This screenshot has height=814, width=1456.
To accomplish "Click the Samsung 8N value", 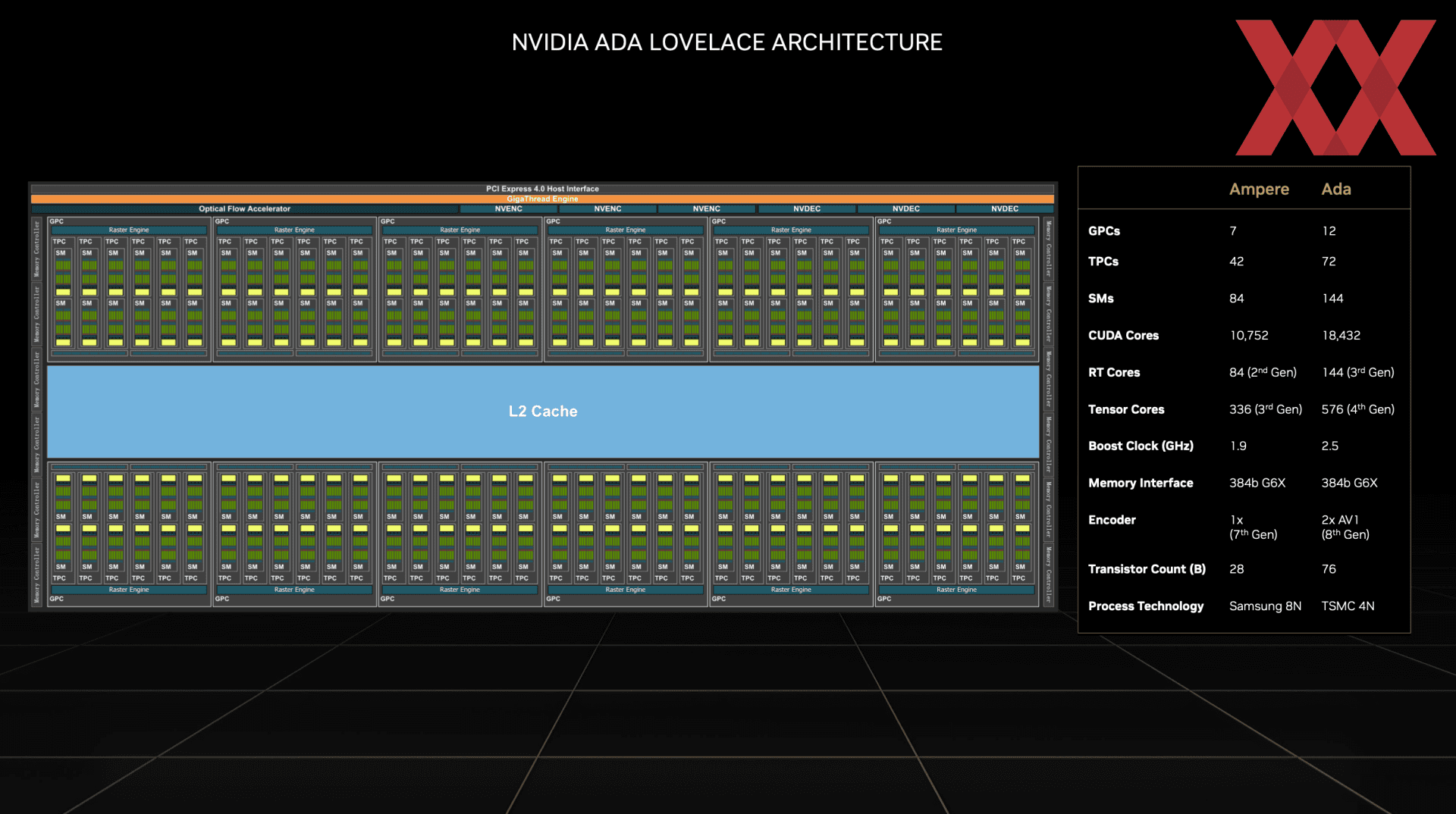I will point(1265,606).
